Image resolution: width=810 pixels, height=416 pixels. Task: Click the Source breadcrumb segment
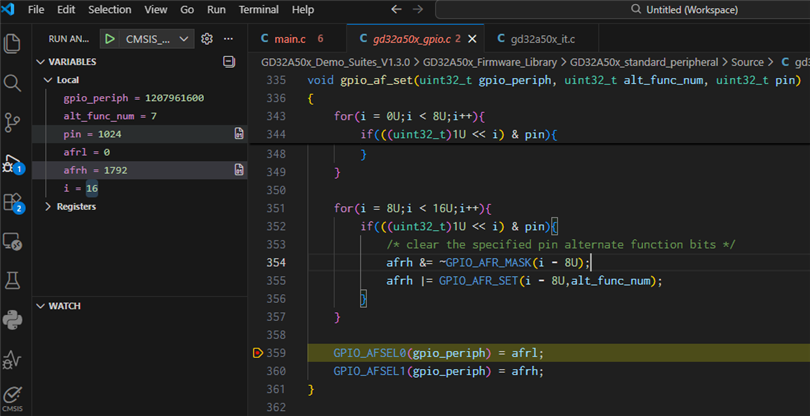(x=747, y=62)
